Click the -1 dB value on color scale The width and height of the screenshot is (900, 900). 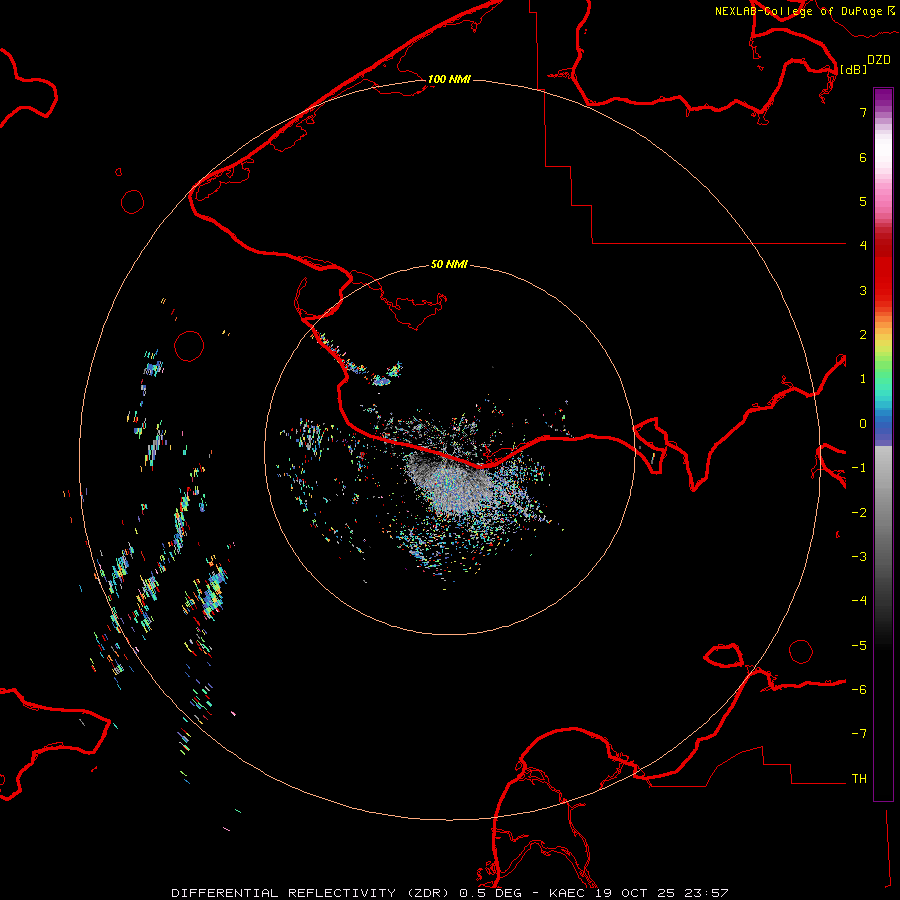[859, 468]
